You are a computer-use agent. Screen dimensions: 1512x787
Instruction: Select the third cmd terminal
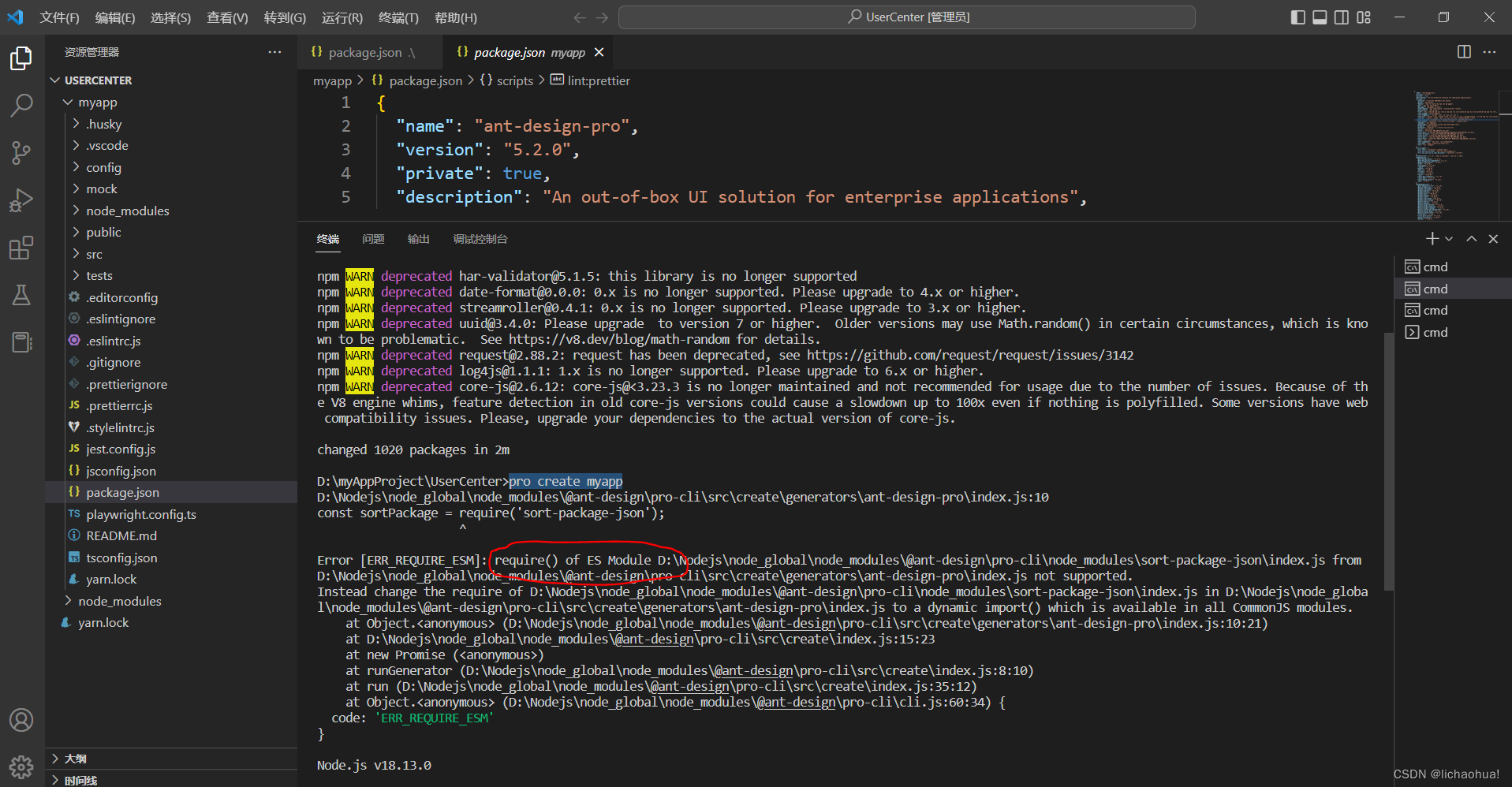point(1453,310)
